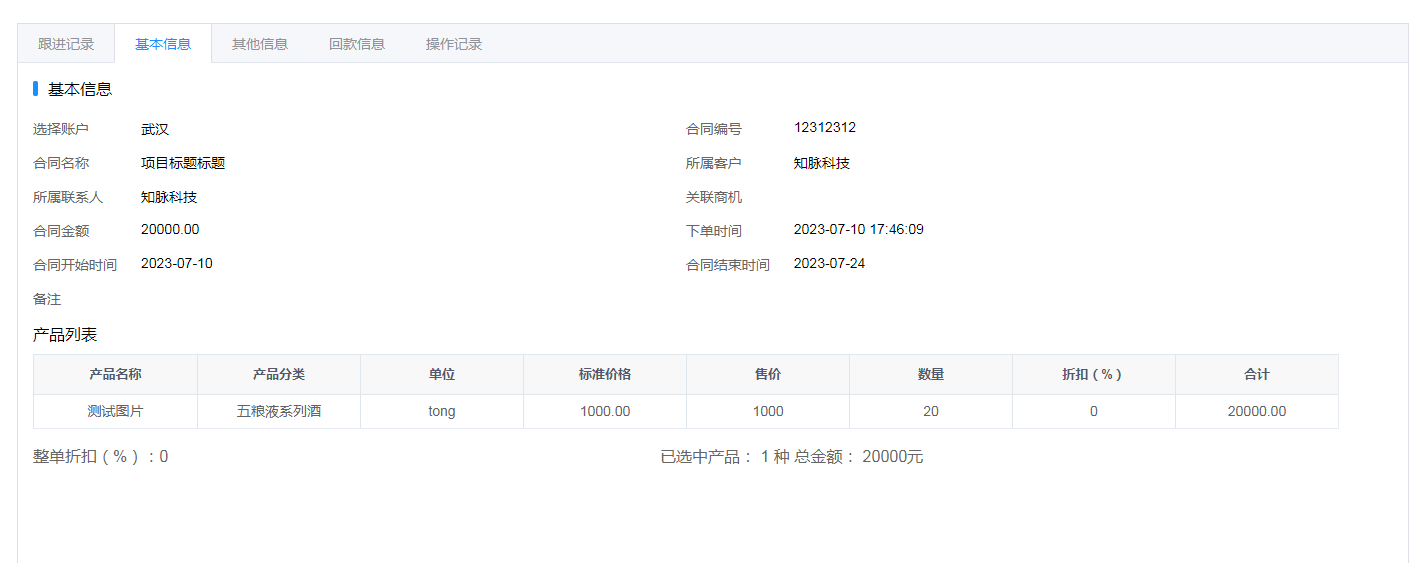Image resolution: width=1417 pixels, height=563 pixels.
Task: Click the 合计 column header
Action: [1256, 374]
